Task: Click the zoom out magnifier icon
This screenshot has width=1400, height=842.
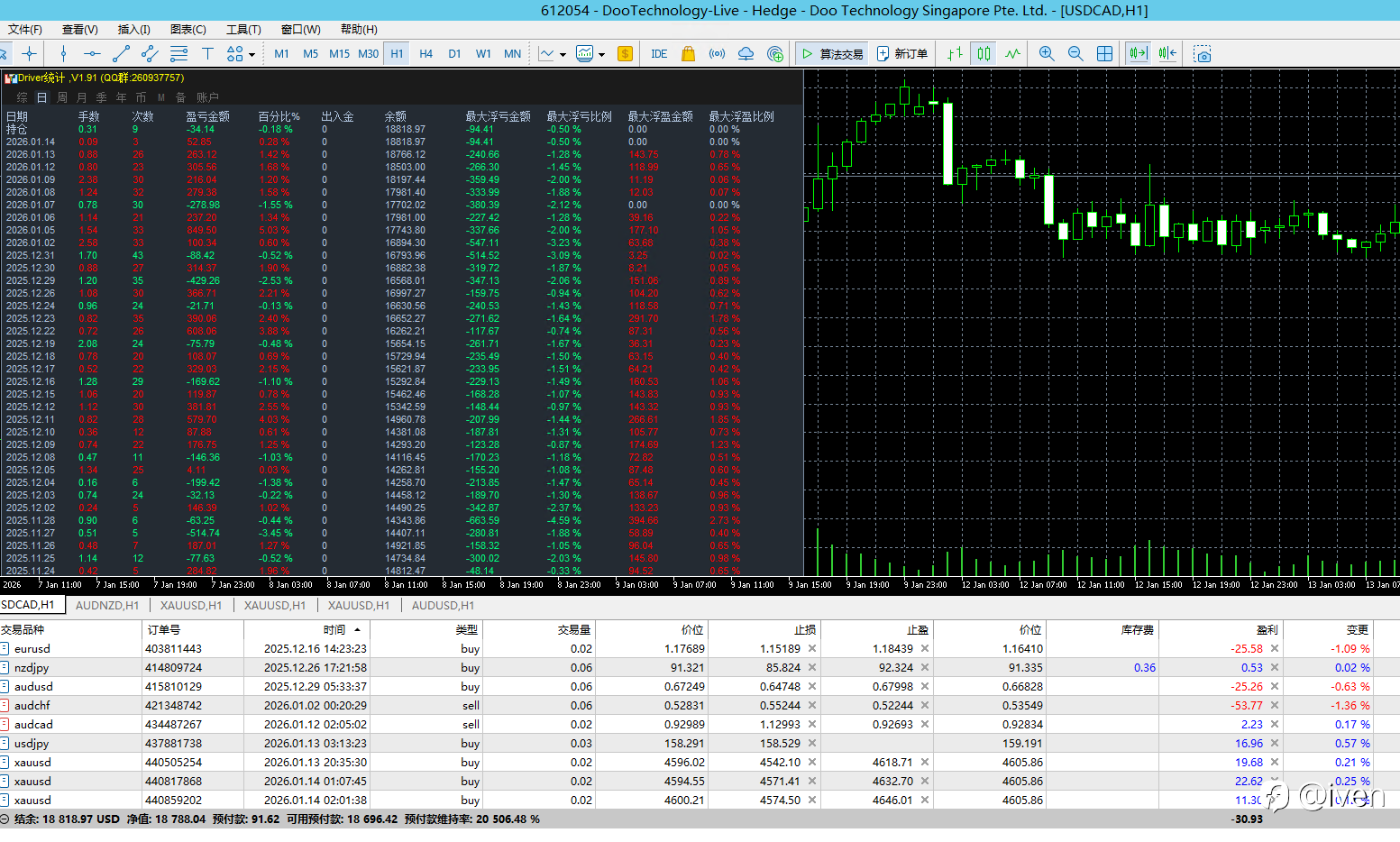Action: point(1075,54)
